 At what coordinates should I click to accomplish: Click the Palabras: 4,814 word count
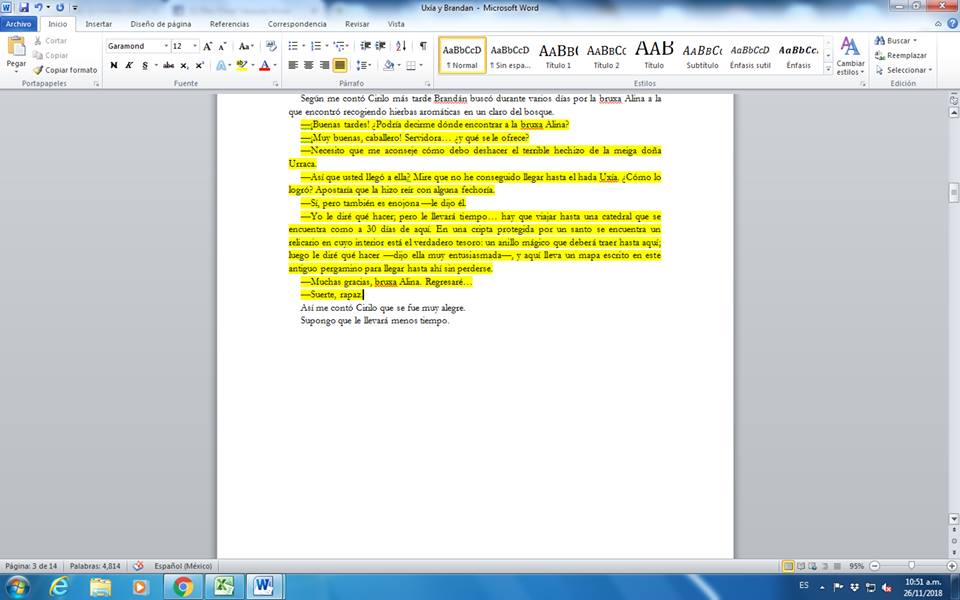point(94,566)
